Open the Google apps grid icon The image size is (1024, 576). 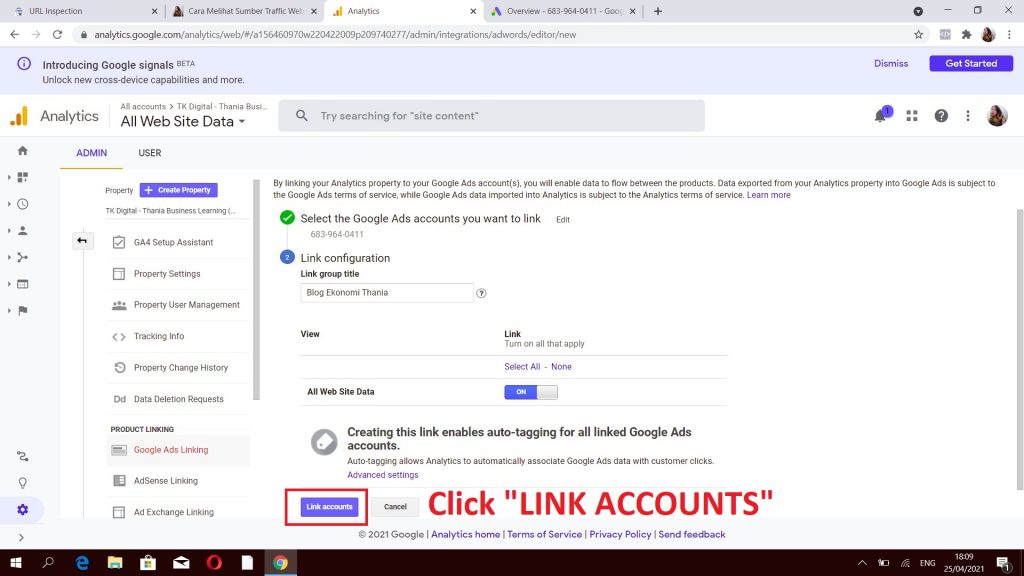click(912, 116)
